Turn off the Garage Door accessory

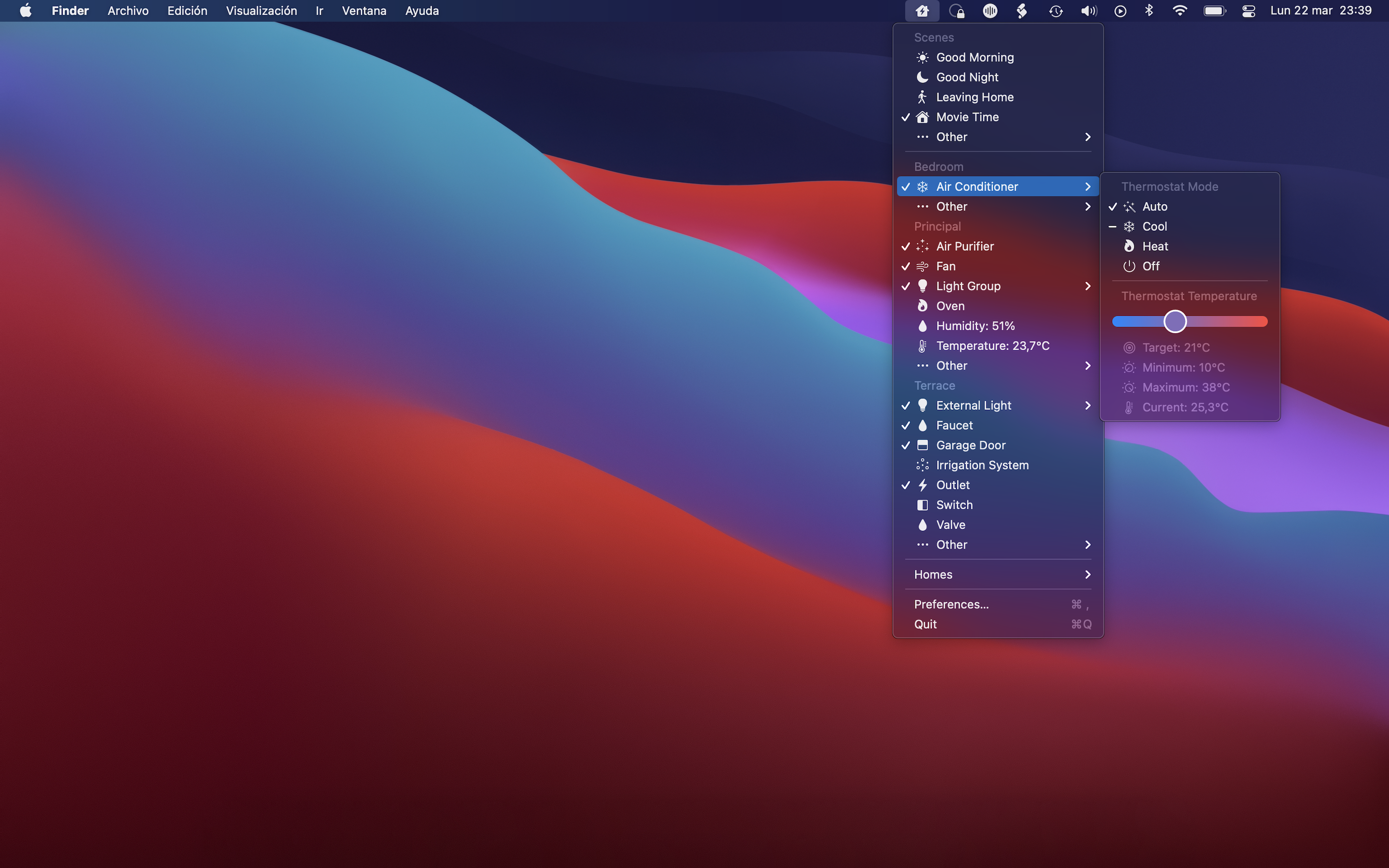coord(970,446)
